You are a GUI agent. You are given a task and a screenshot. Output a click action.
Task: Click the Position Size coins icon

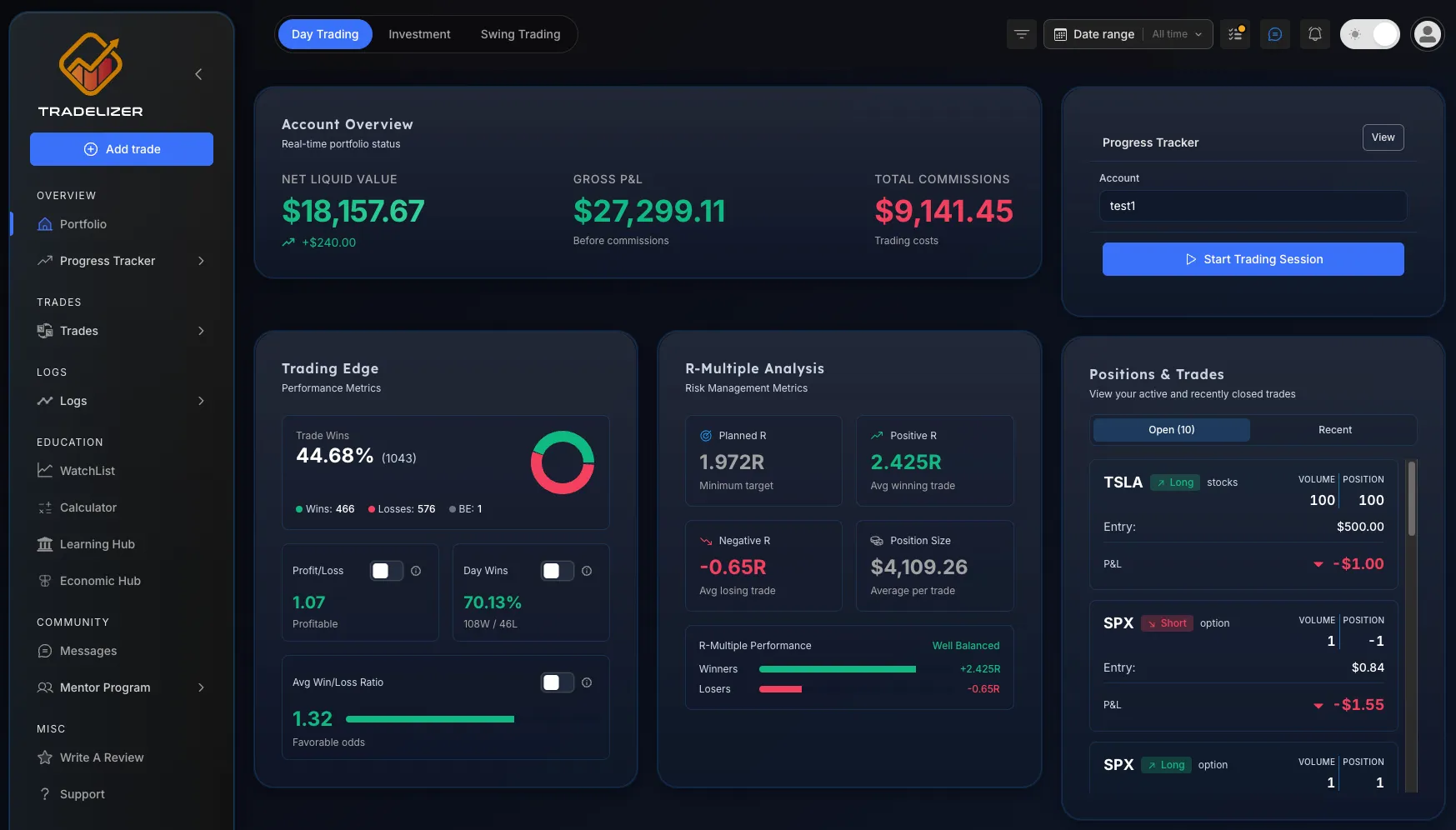point(877,541)
